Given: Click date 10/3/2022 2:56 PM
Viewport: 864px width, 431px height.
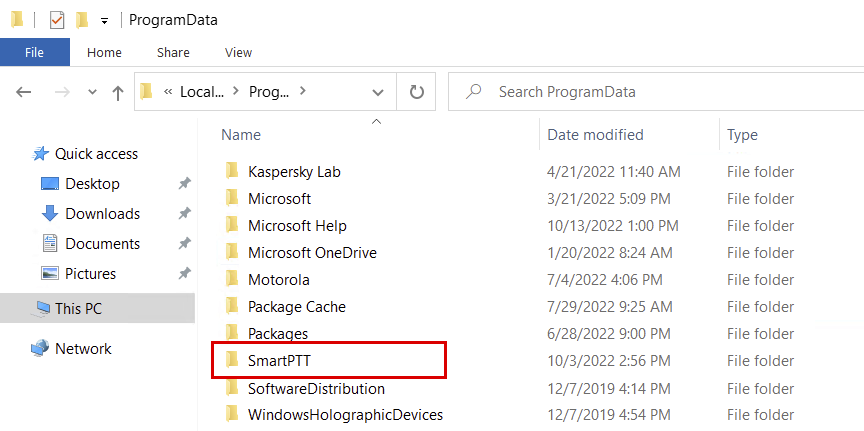Looking at the screenshot, I should click(x=609, y=361).
